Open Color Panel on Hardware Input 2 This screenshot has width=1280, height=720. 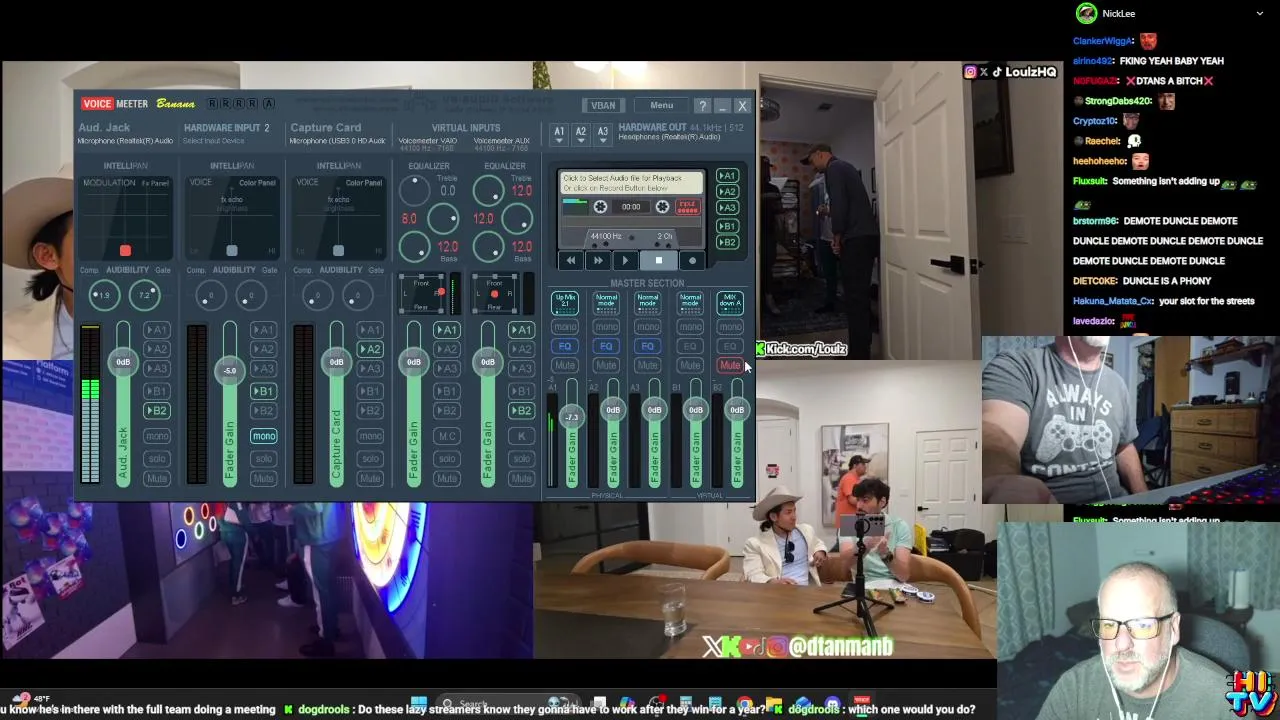click(257, 183)
